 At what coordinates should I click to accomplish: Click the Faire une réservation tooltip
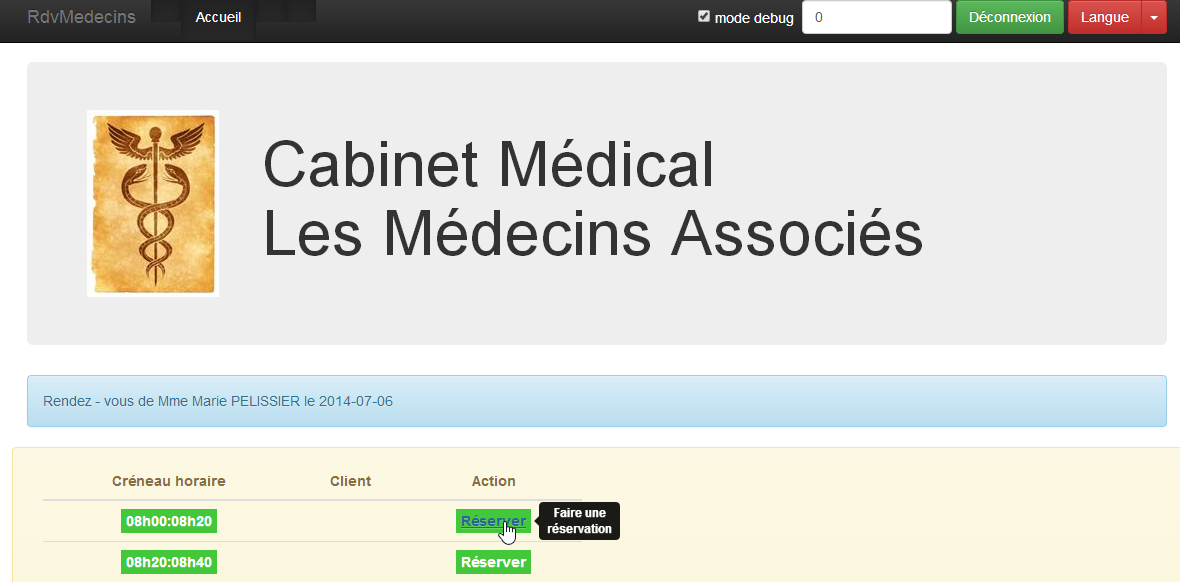(580, 521)
